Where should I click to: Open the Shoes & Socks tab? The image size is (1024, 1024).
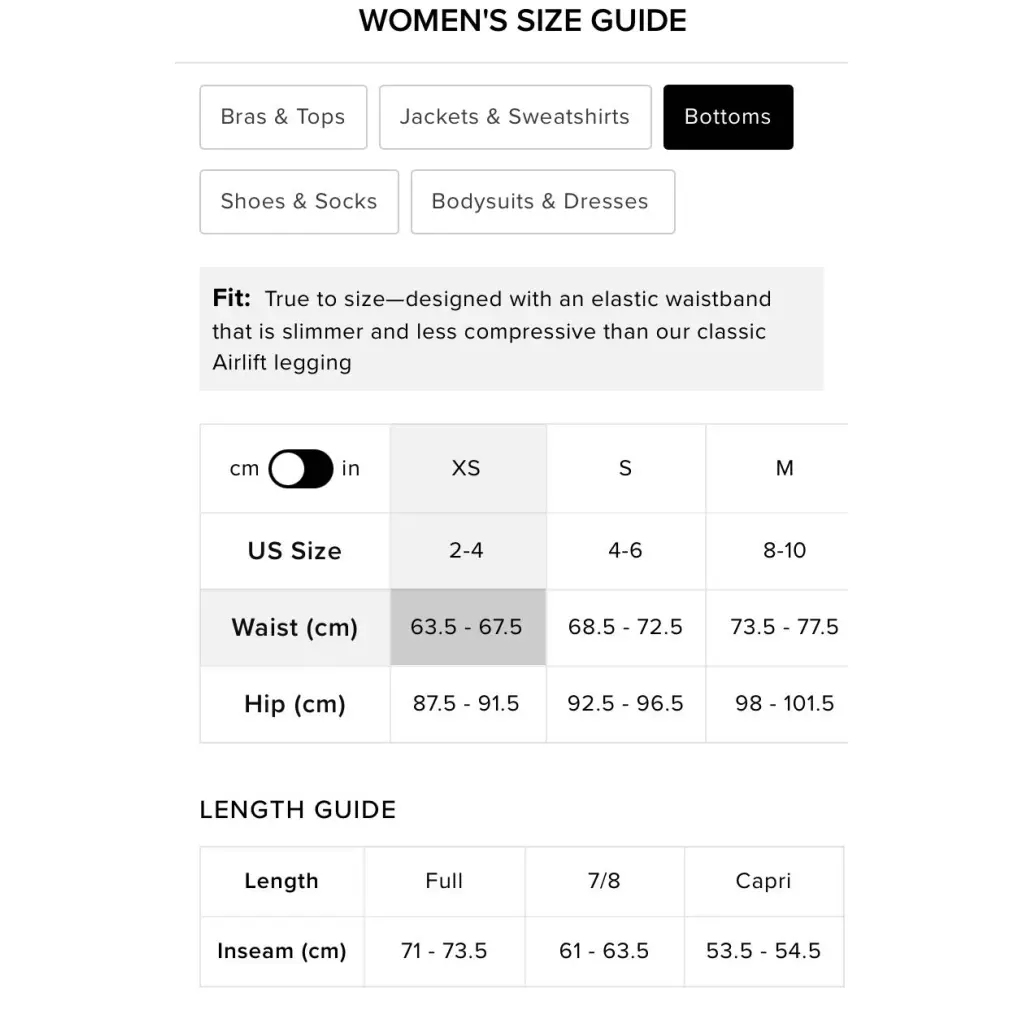[x=299, y=202]
